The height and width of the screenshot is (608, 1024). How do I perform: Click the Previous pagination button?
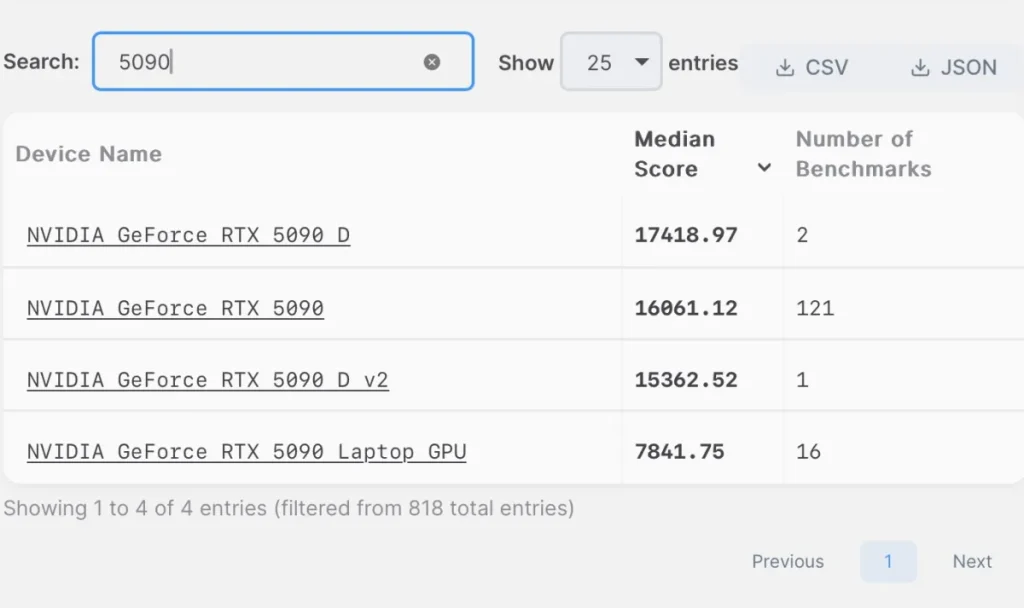coord(788,562)
